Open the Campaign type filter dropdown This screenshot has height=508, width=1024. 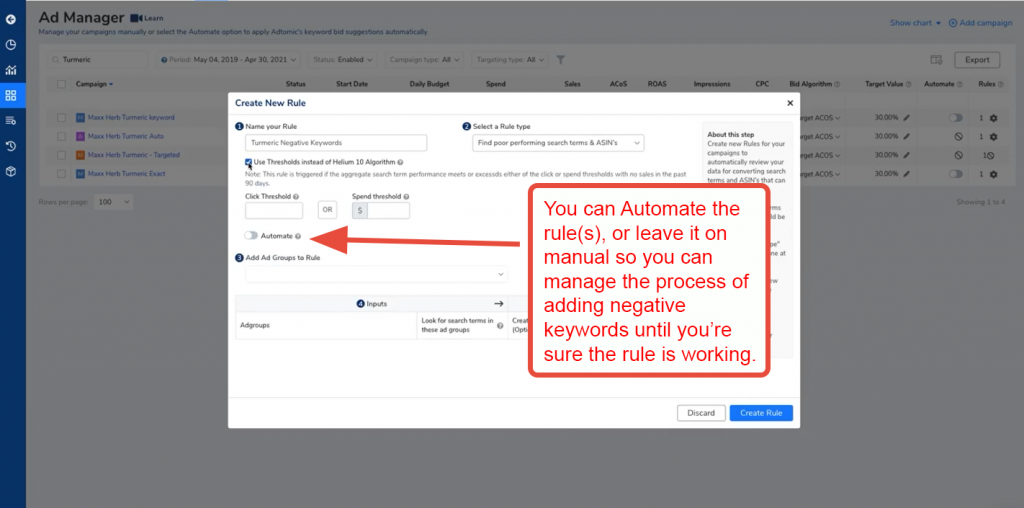click(424, 59)
